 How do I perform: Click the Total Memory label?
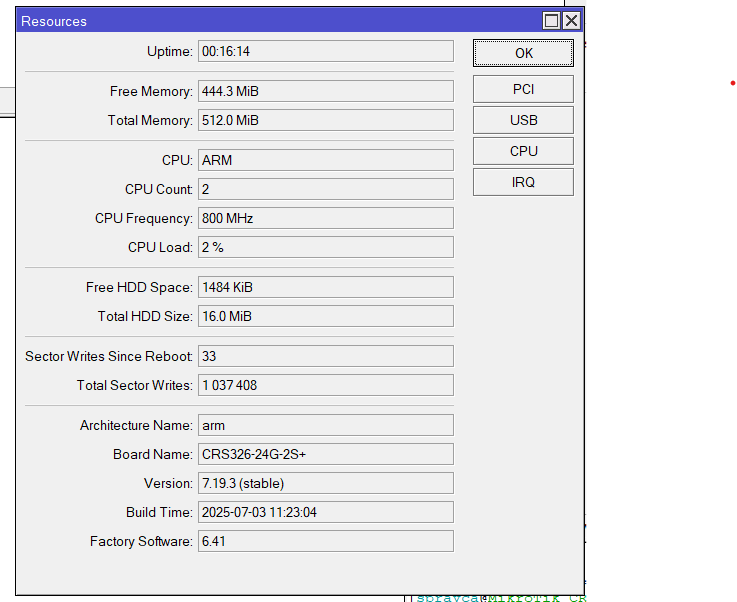[x=150, y=120]
